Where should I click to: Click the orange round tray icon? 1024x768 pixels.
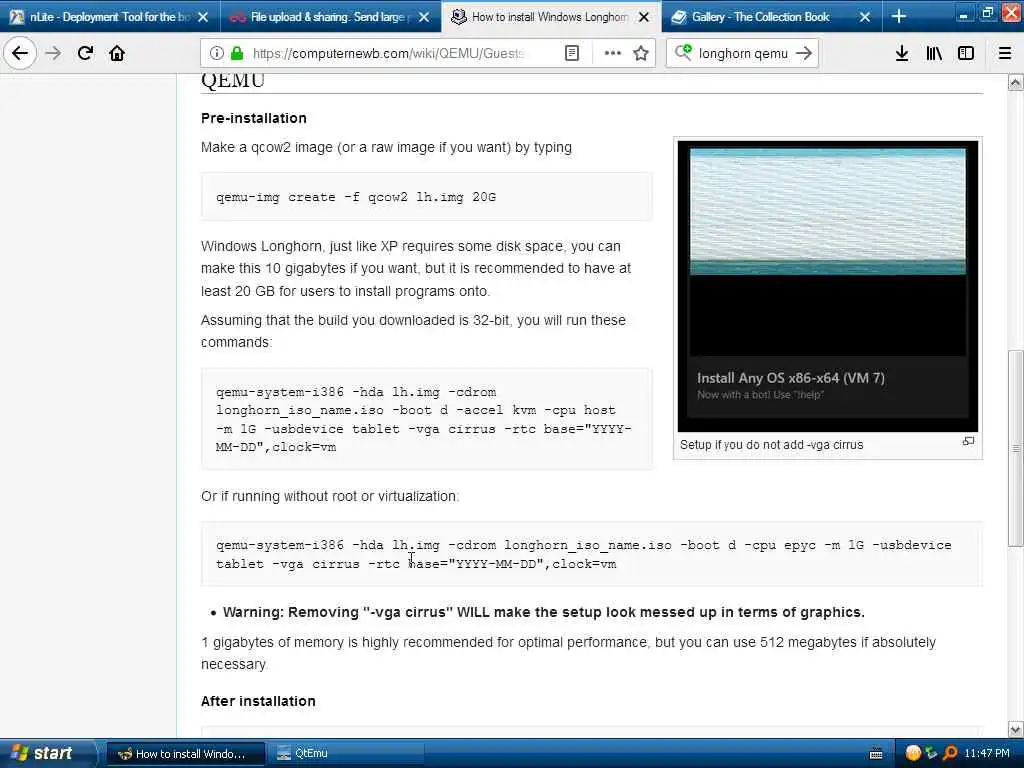coord(913,754)
